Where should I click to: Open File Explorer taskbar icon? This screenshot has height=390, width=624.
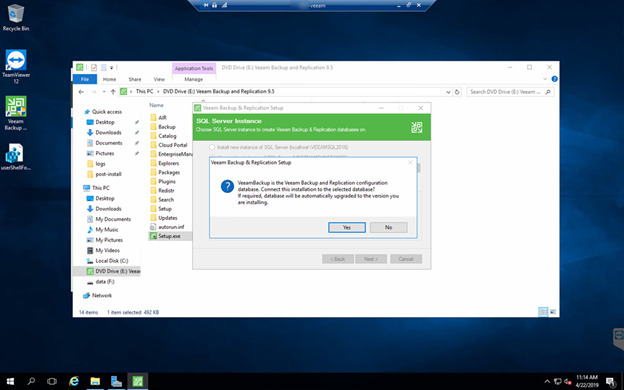(95, 381)
